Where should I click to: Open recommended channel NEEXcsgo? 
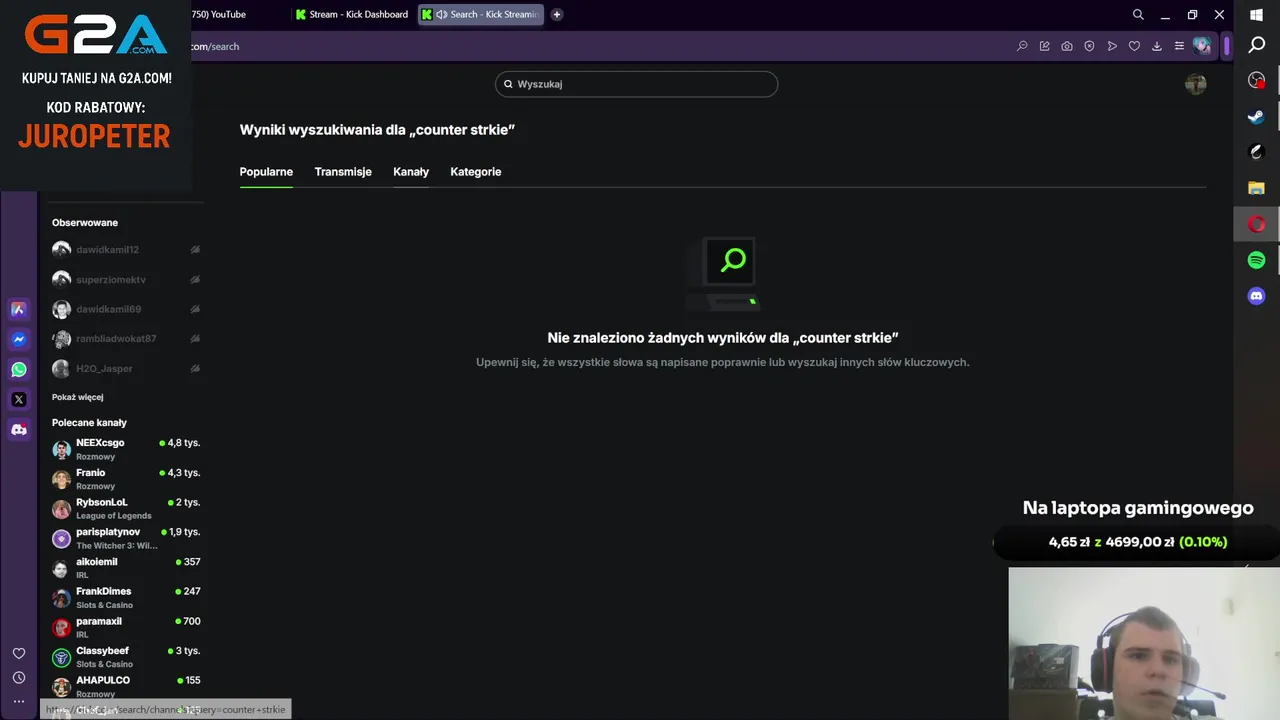[126, 449]
